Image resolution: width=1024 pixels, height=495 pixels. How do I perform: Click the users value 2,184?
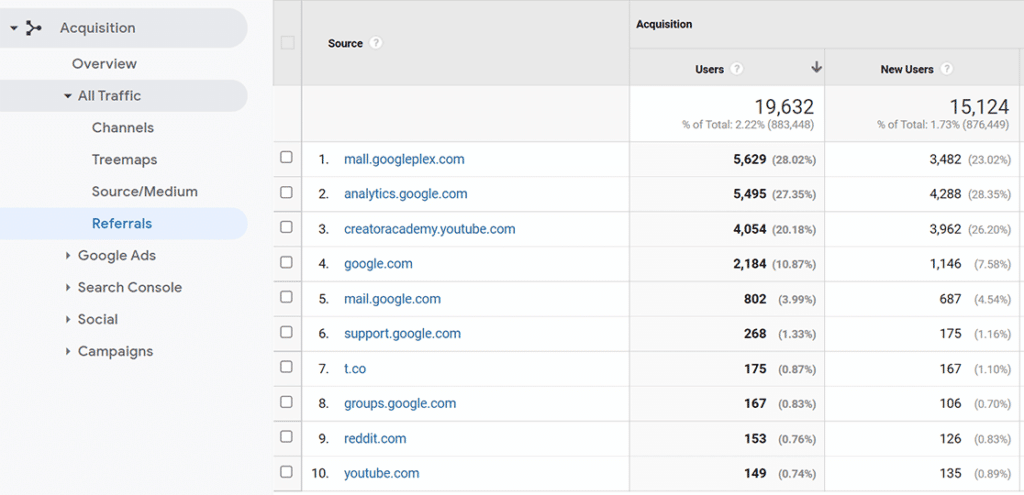(x=749, y=264)
